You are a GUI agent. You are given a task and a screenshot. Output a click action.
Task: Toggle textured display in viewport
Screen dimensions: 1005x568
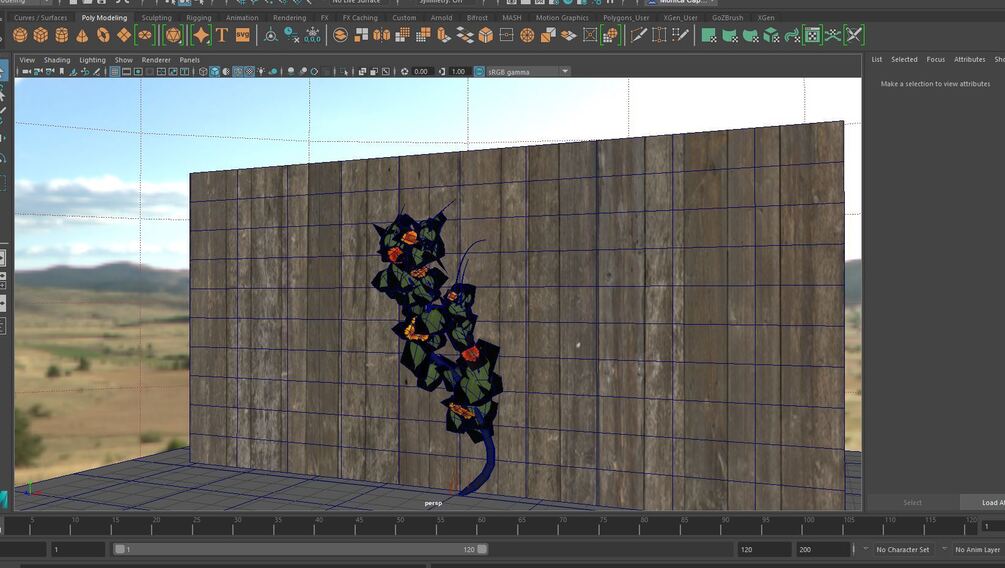pos(249,72)
